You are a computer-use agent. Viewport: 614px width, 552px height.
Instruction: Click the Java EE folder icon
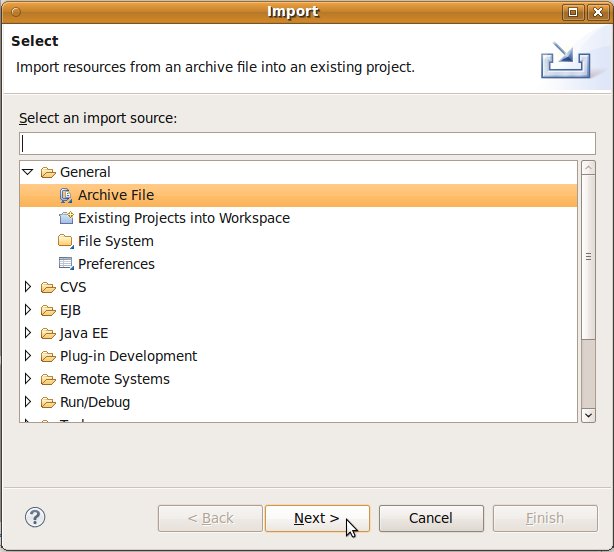pyautogui.click(x=48, y=334)
